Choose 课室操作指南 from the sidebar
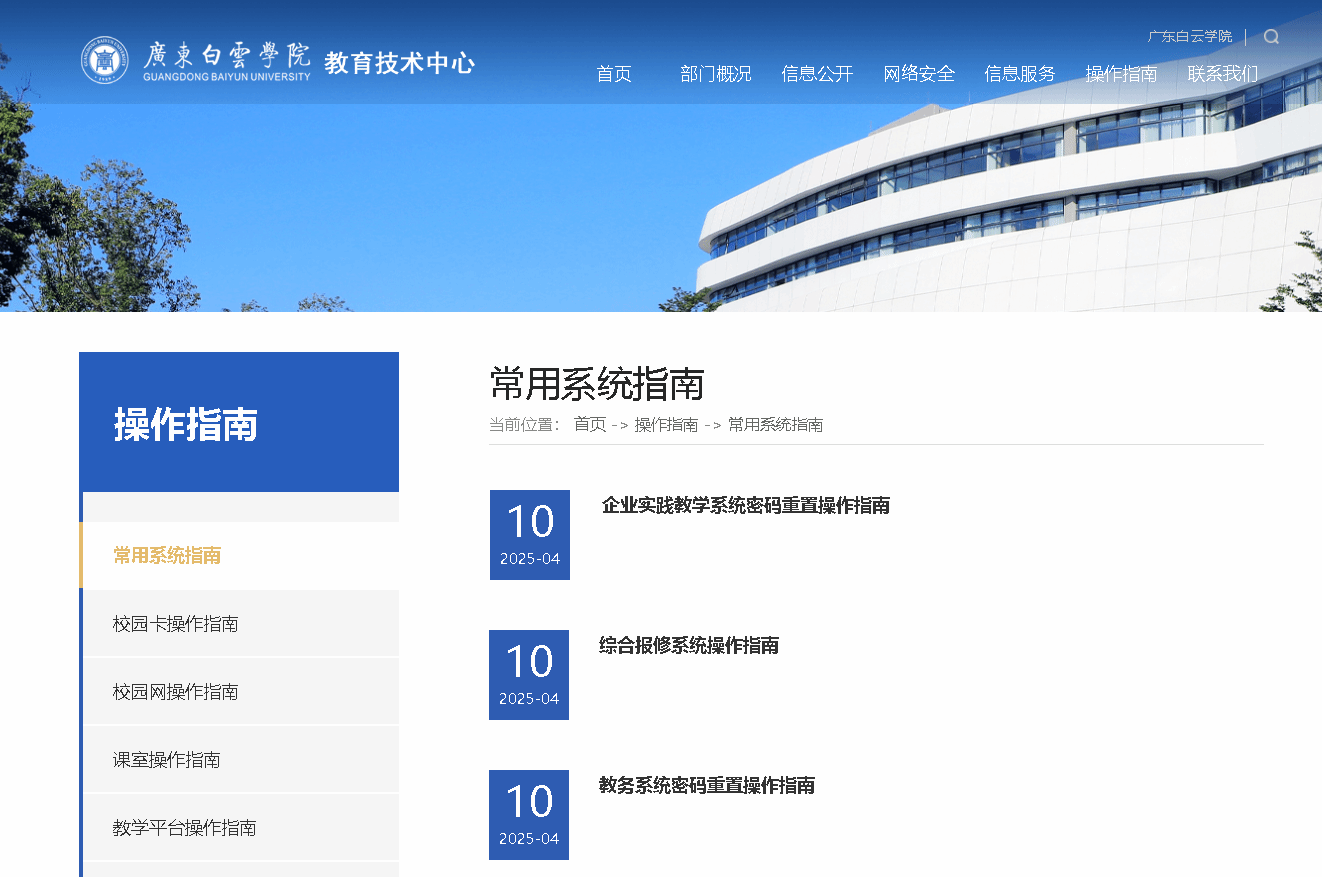Image resolution: width=1322 pixels, height=877 pixels. [x=166, y=760]
